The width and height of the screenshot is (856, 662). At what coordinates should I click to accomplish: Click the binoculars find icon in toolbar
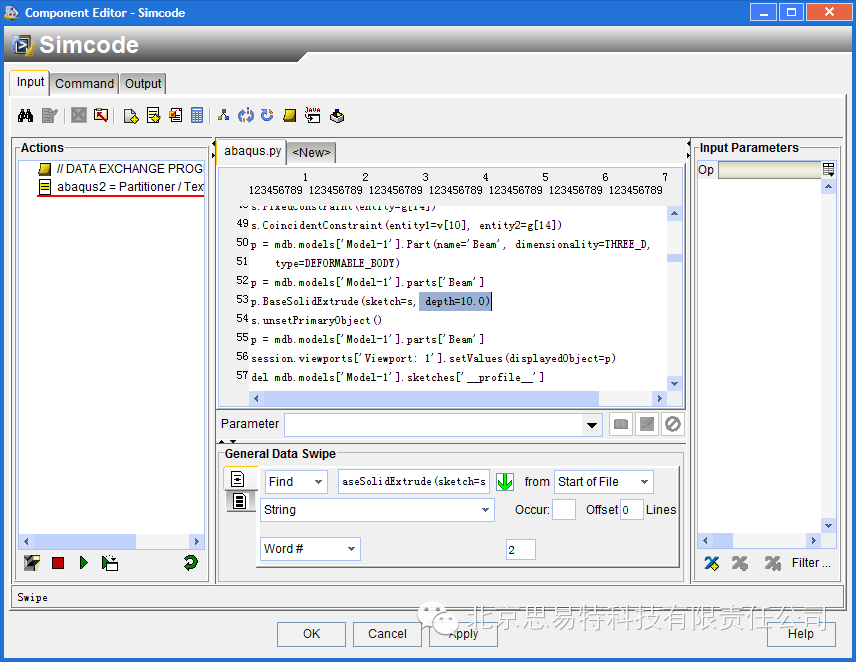(x=25, y=116)
